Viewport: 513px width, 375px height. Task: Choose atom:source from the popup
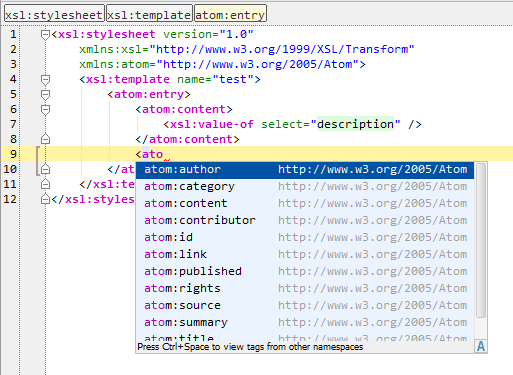pyautogui.click(x=305, y=306)
